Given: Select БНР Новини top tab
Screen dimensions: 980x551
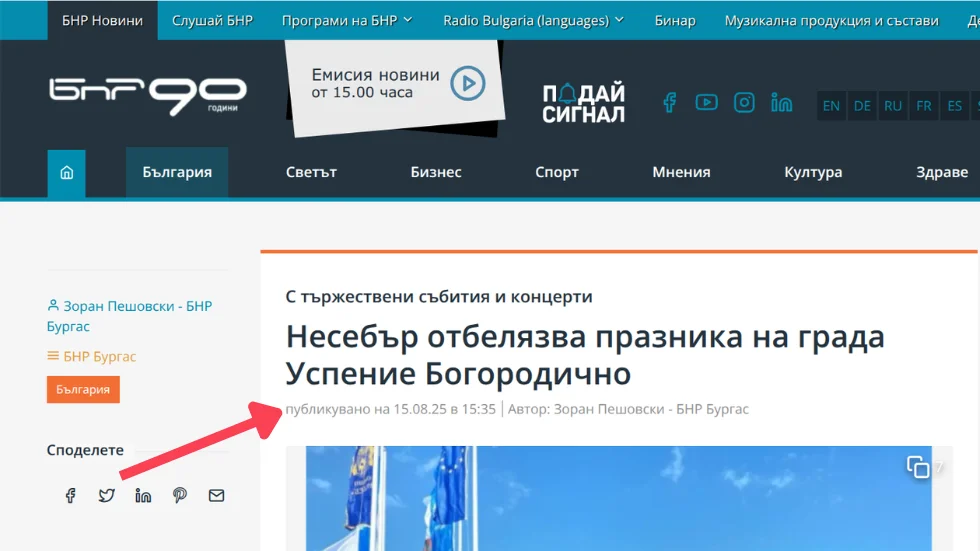Looking at the screenshot, I should coord(102,21).
